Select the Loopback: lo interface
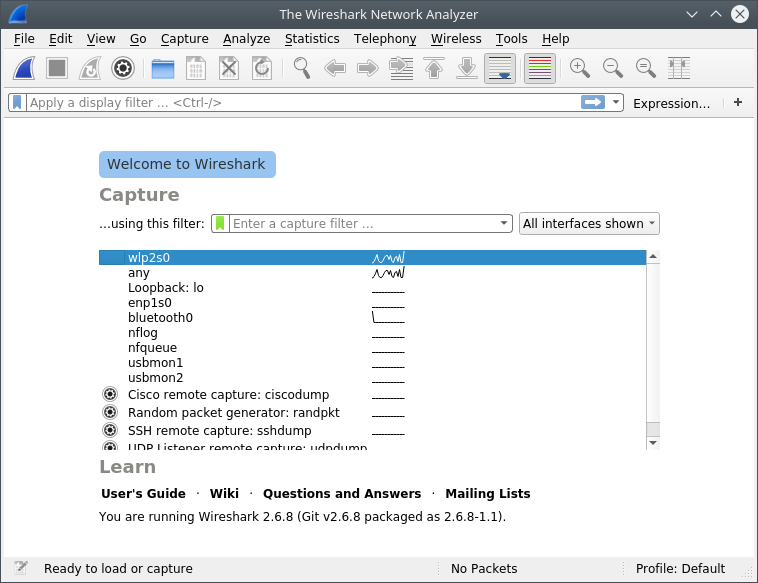 pyautogui.click(x=372, y=288)
